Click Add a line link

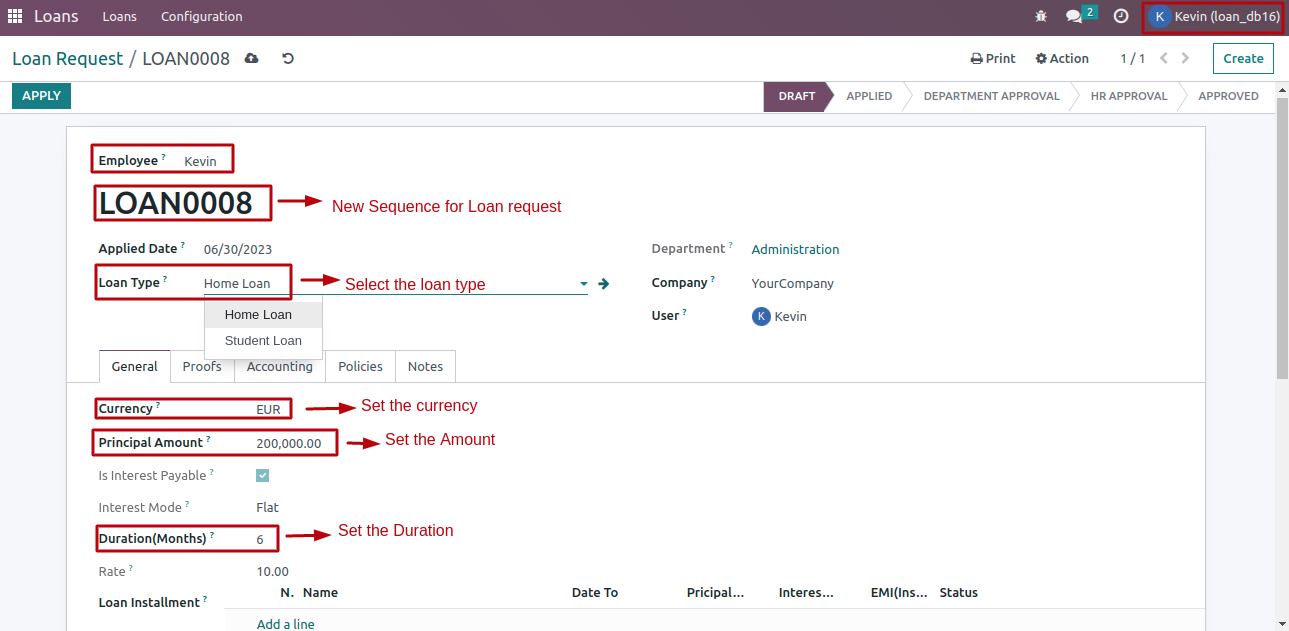(x=286, y=624)
